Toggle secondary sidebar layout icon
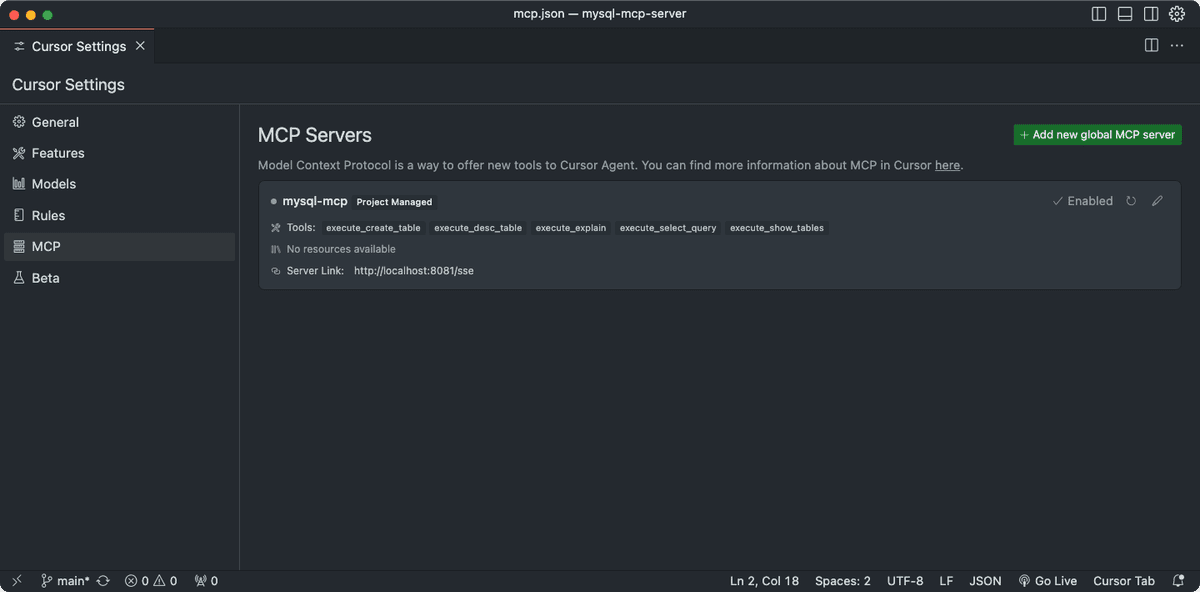1200x592 pixels. [1151, 14]
